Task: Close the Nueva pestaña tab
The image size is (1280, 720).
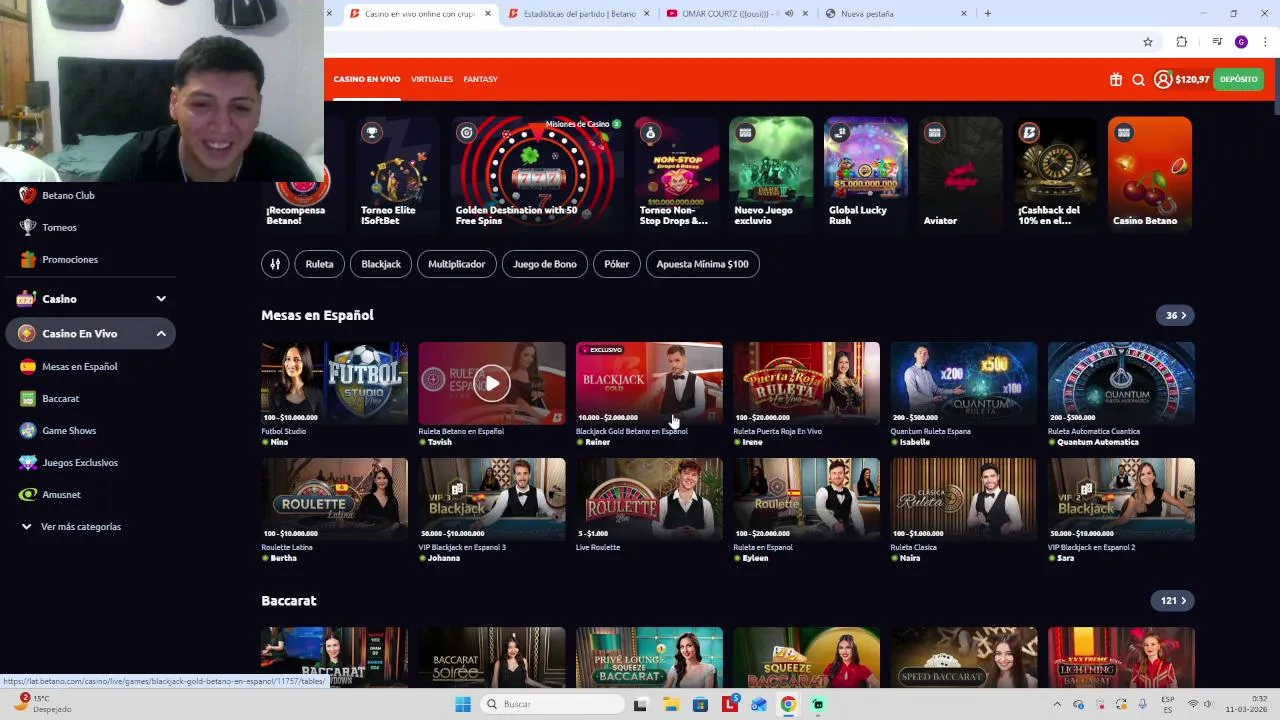Action: tap(964, 14)
